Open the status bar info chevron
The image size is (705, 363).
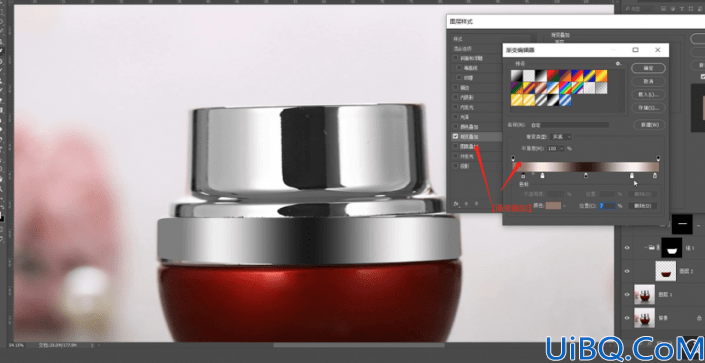[x=92, y=345]
